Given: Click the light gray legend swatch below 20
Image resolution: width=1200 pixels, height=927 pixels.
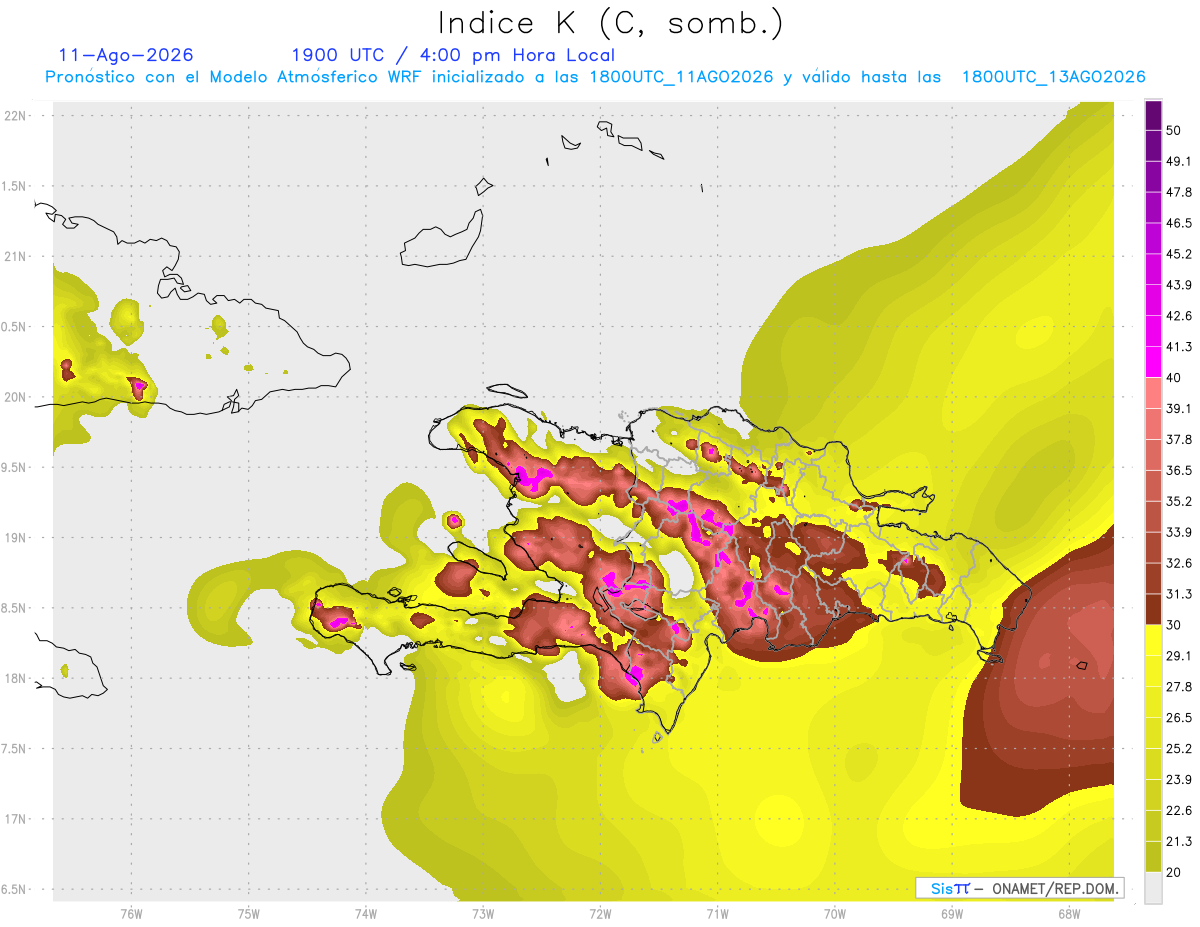Looking at the screenshot, I should coord(1153,887).
